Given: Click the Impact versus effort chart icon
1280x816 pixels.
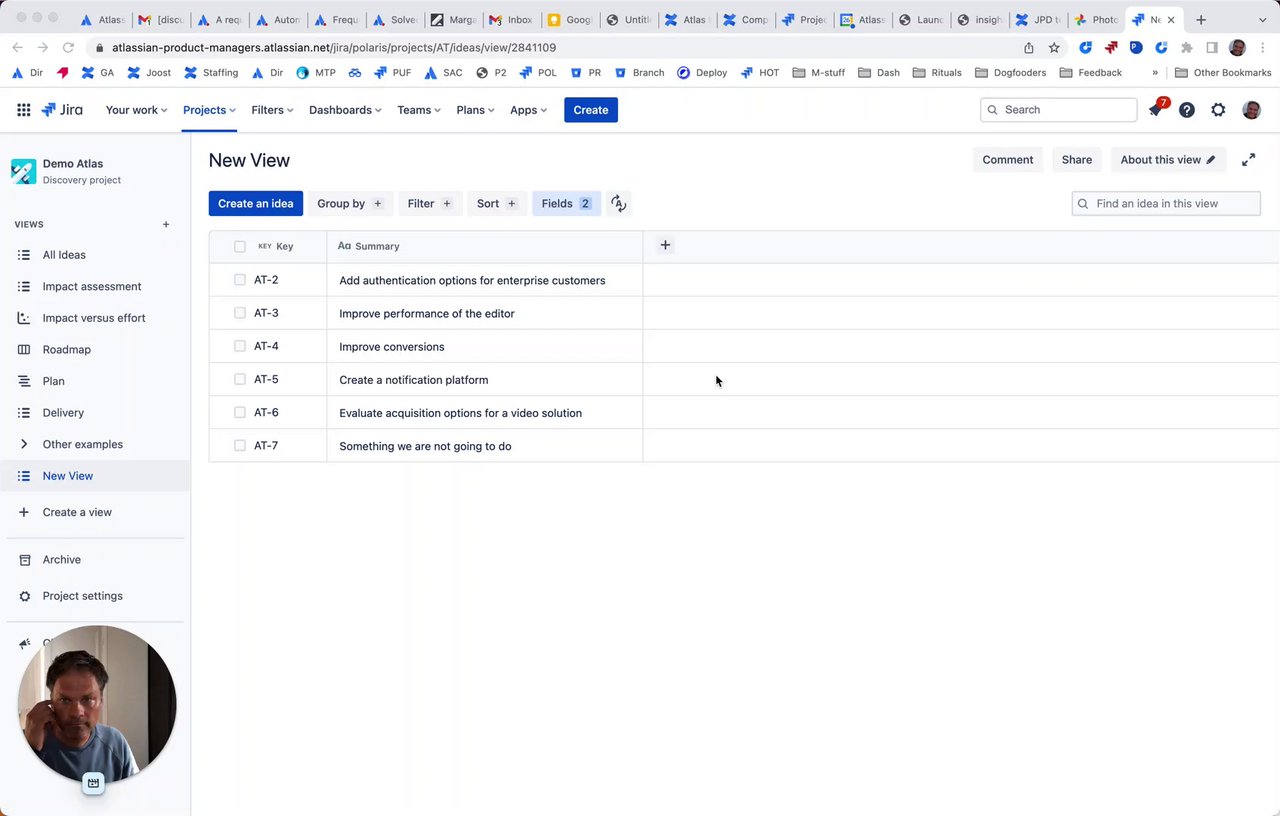Looking at the screenshot, I should tap(24, 318).
